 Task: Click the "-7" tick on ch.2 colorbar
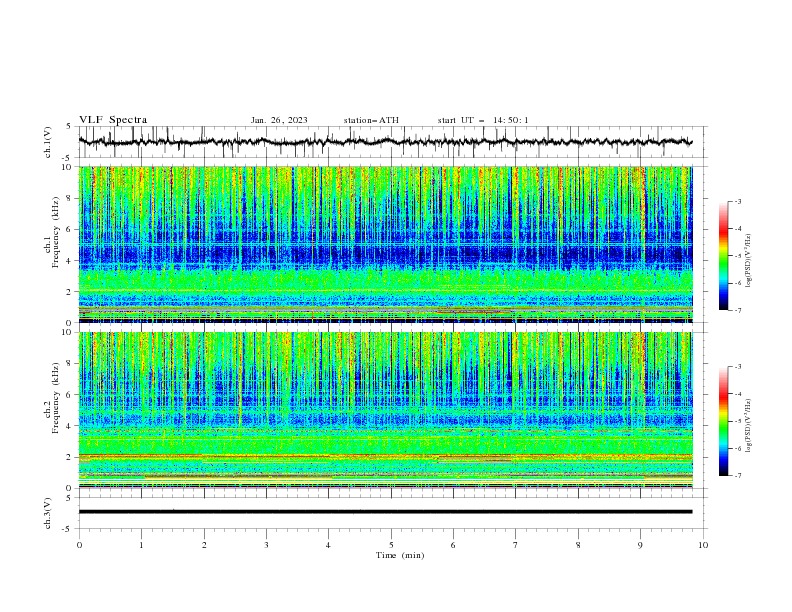coord(738,476)
